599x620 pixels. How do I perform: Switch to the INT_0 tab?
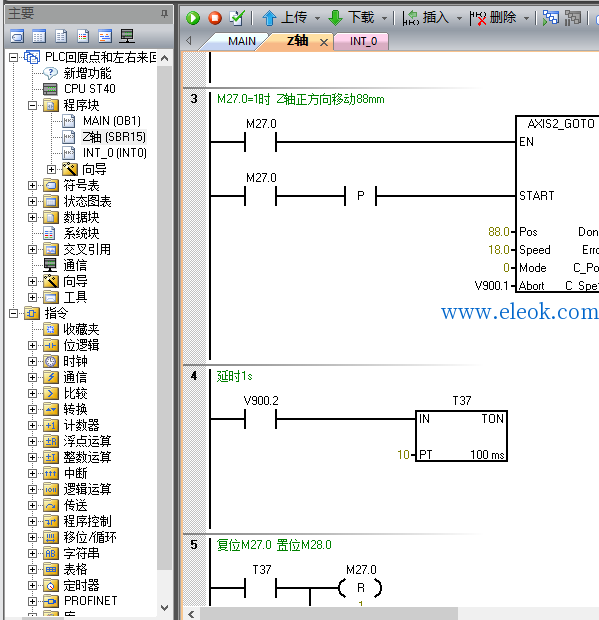coord(363,41)
